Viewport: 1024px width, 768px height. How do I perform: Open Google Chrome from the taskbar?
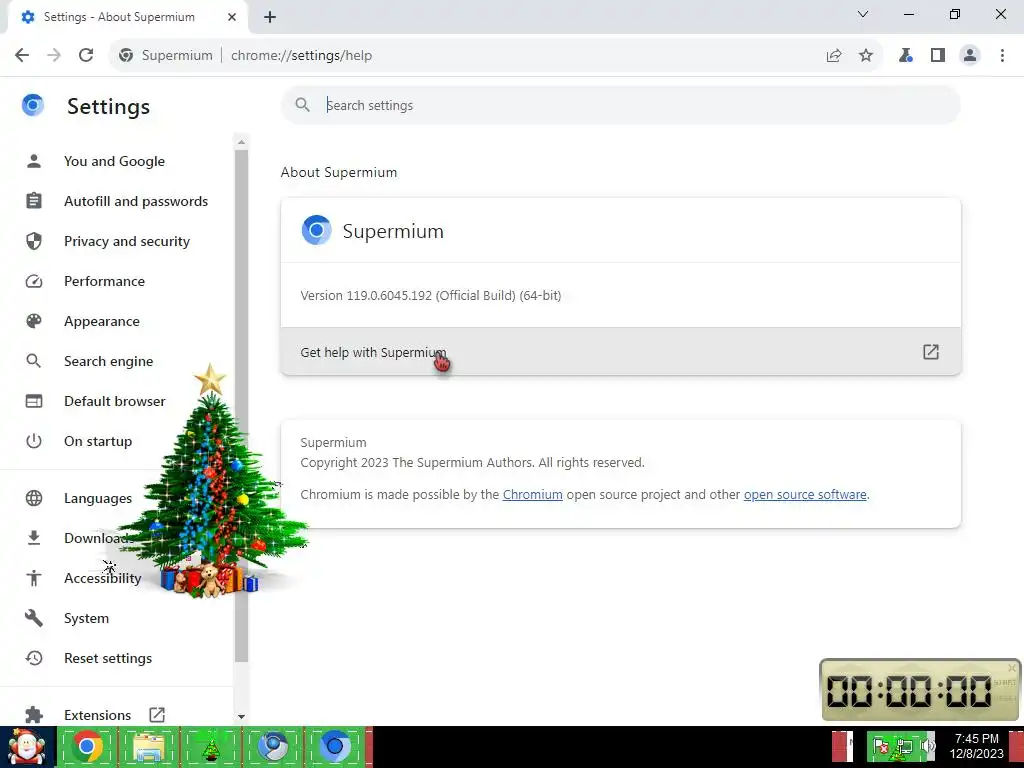[x=87, y=747]
